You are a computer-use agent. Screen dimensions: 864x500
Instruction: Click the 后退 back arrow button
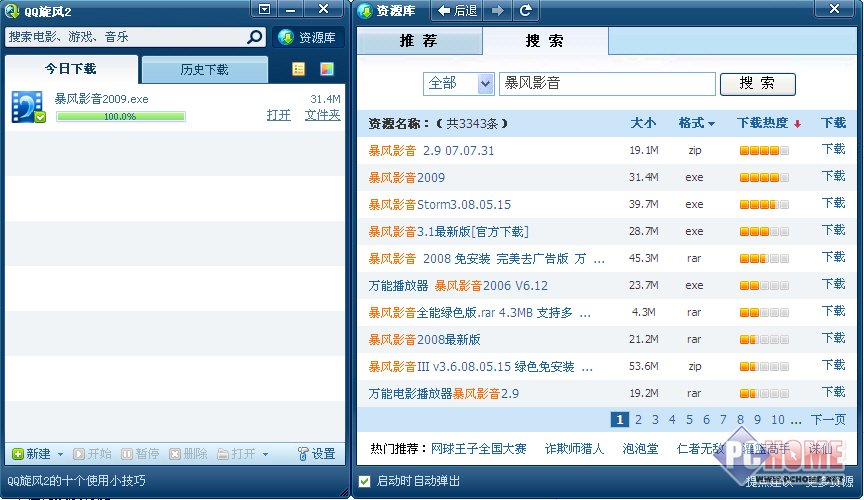coord(457,11)
